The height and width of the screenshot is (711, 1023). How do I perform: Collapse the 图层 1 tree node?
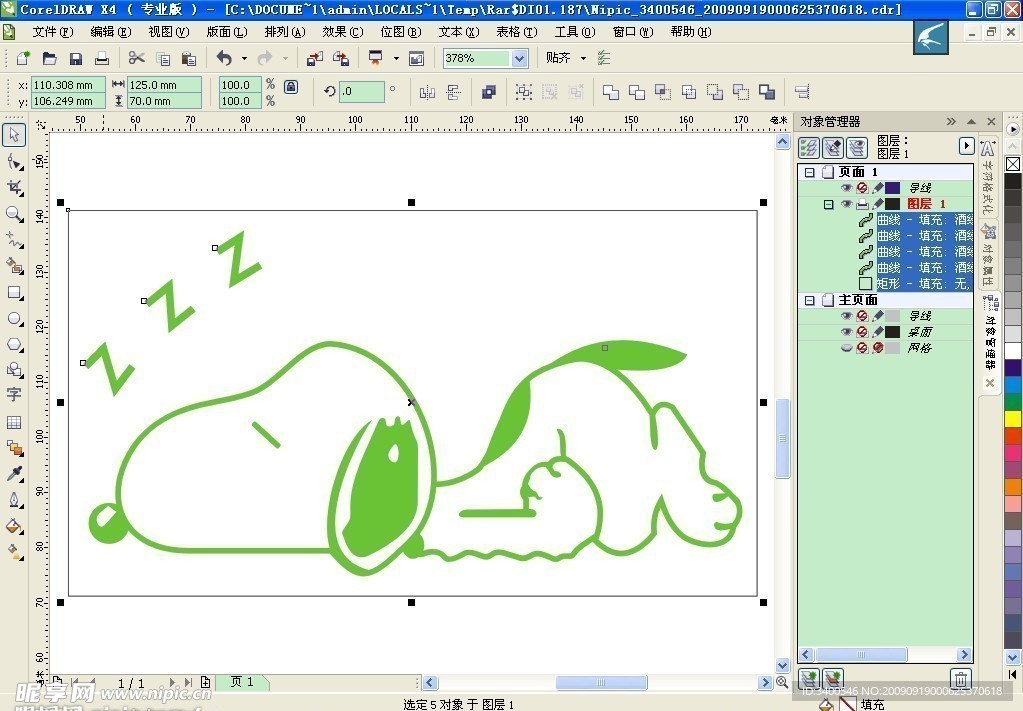pyautogui.click(x=829, y=204)
